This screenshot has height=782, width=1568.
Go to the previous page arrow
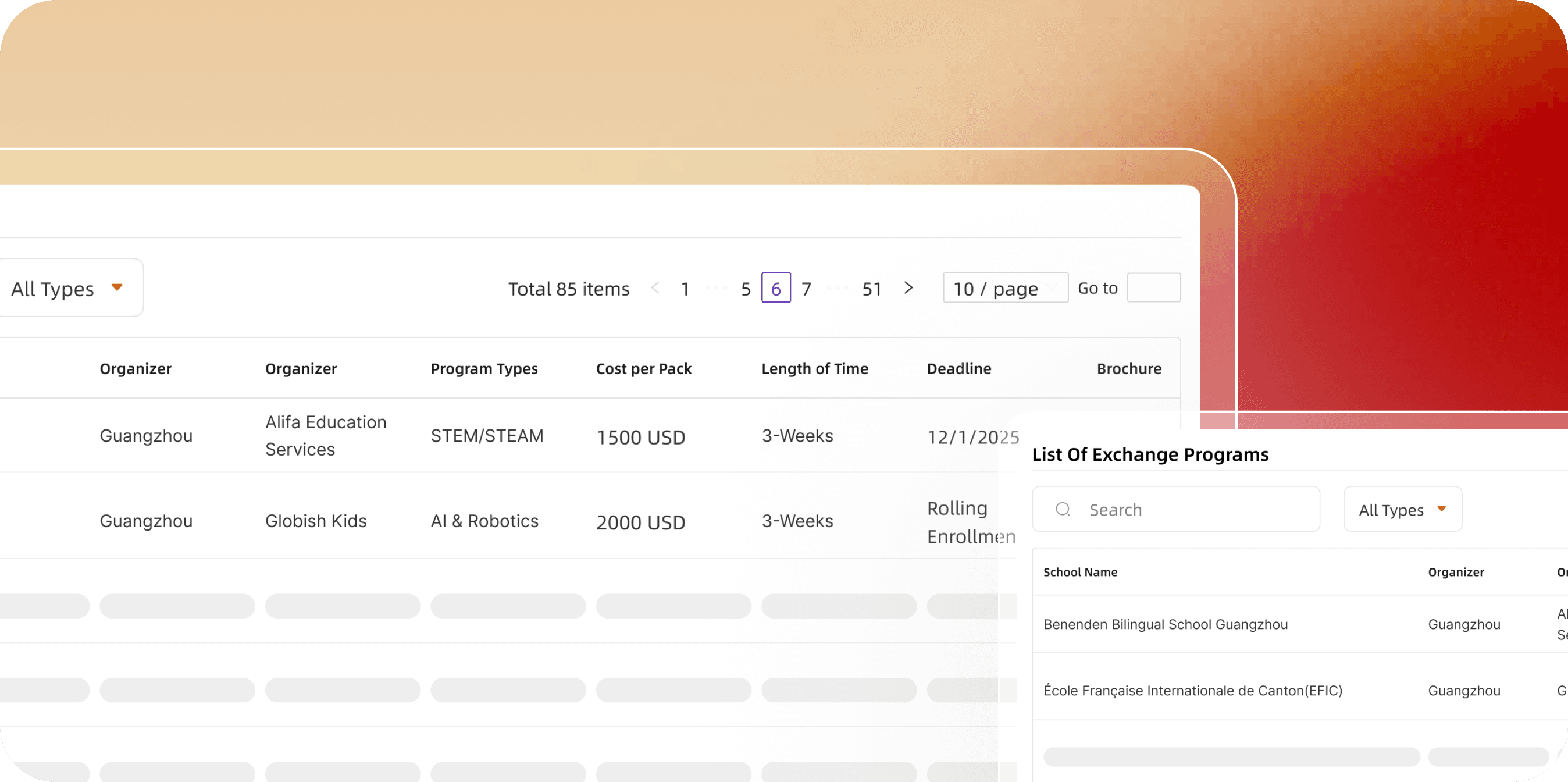pyautogui.click(x=655, y=288)
